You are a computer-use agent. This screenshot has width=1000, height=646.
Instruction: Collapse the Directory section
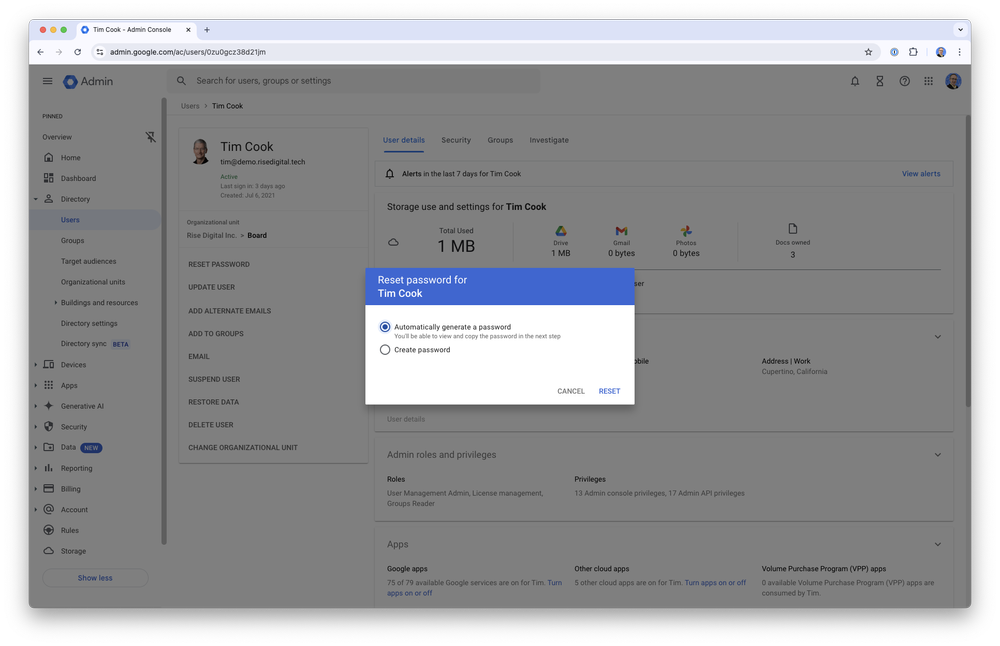click(x=34, y=199)
